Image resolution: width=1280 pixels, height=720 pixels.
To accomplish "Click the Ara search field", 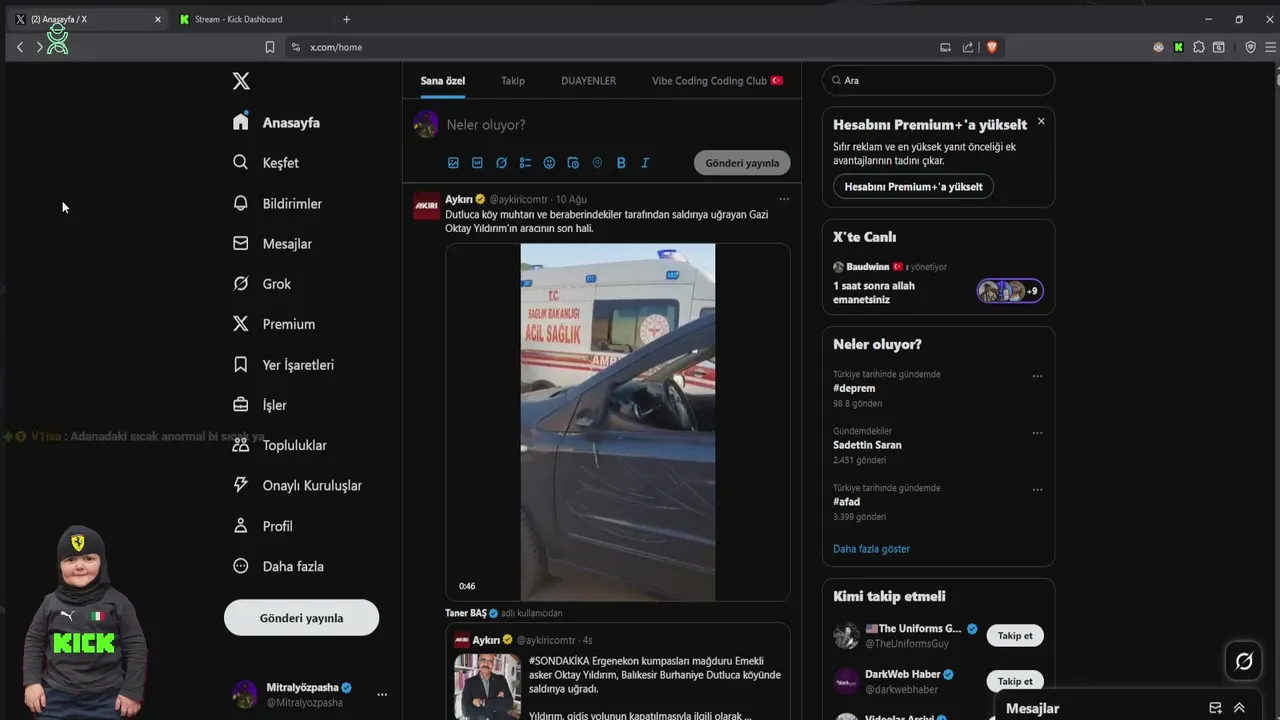I will pyautogui.click(x=938, y=80).
